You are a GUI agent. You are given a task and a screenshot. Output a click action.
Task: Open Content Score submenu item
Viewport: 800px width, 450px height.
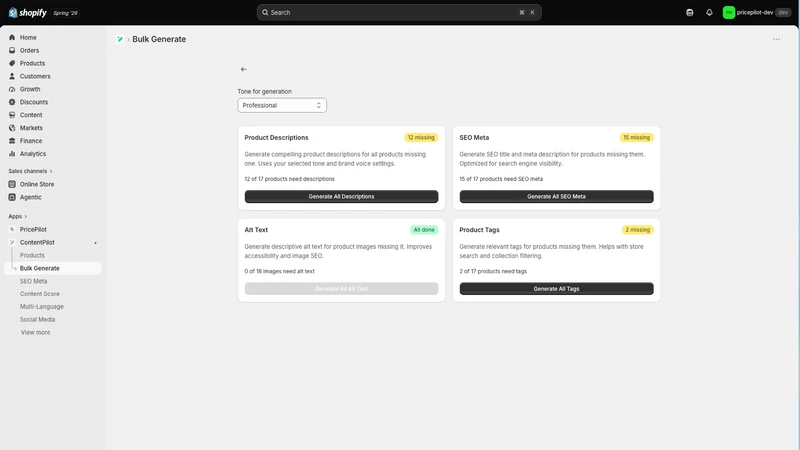(39, 294)
